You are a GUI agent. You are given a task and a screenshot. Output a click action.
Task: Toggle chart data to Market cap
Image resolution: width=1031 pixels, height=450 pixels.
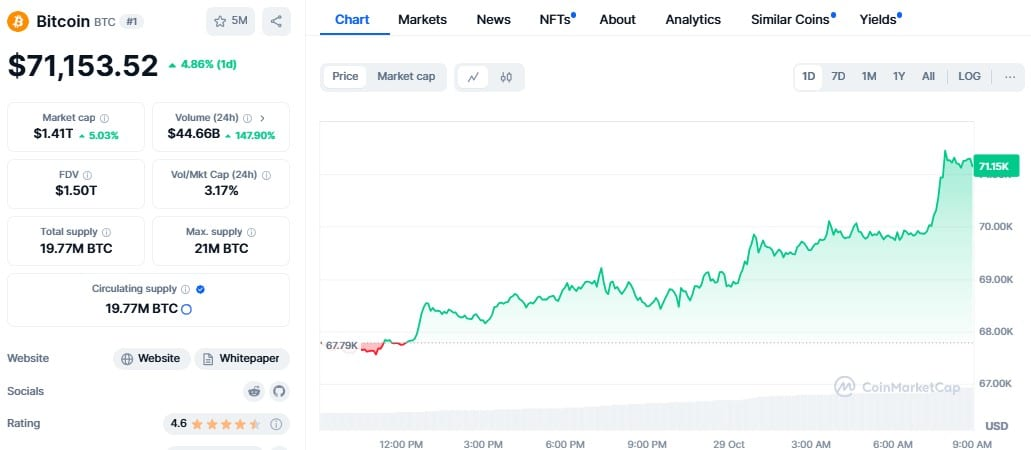click(406, 77)
